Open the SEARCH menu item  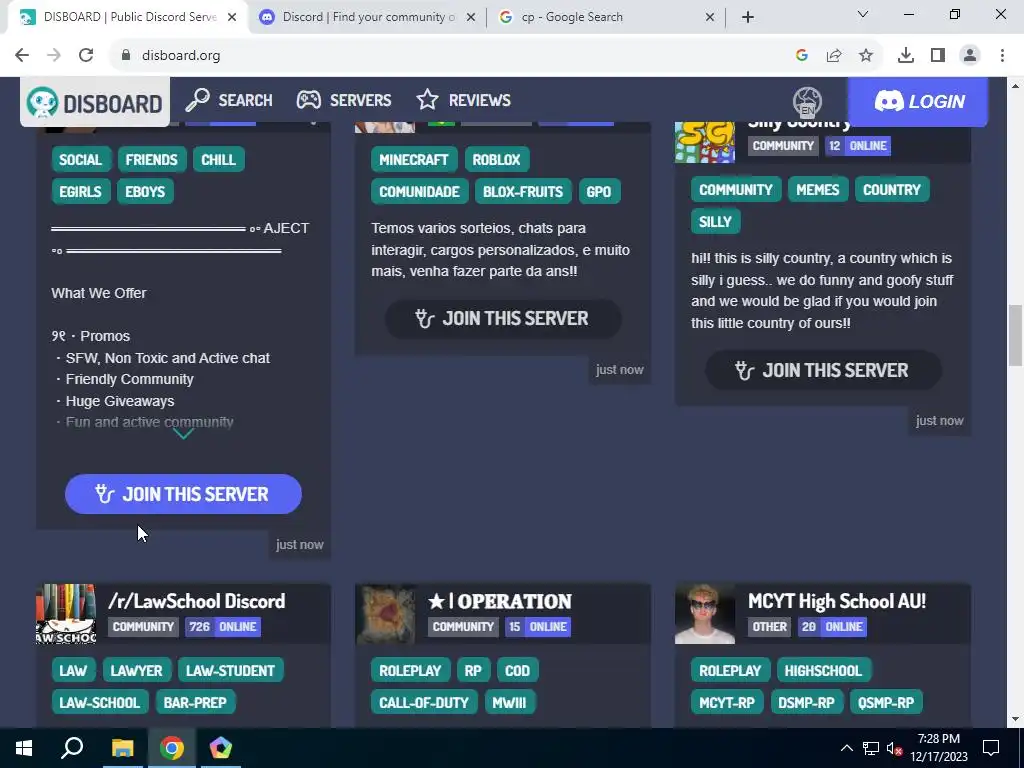click(x=229, y=100)
